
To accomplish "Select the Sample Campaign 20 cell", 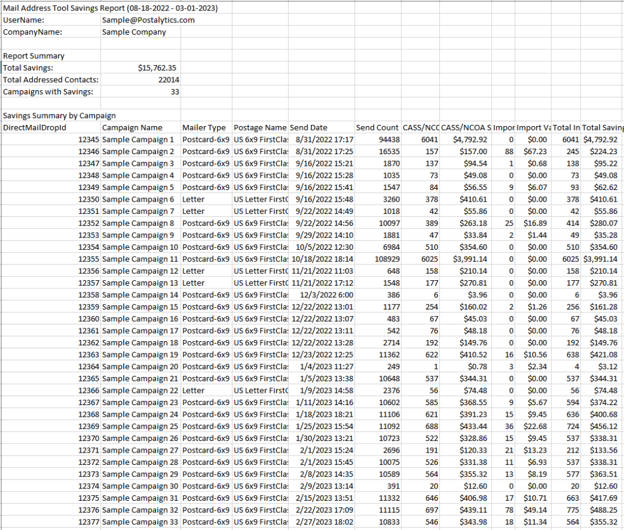I will click(x=140, y=366).
